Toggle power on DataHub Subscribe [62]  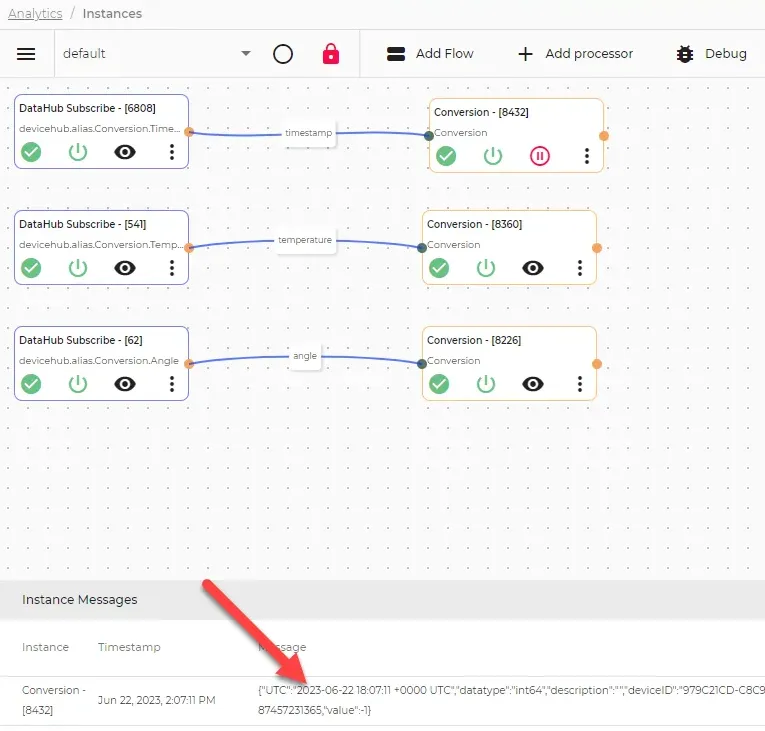point(78,384)
